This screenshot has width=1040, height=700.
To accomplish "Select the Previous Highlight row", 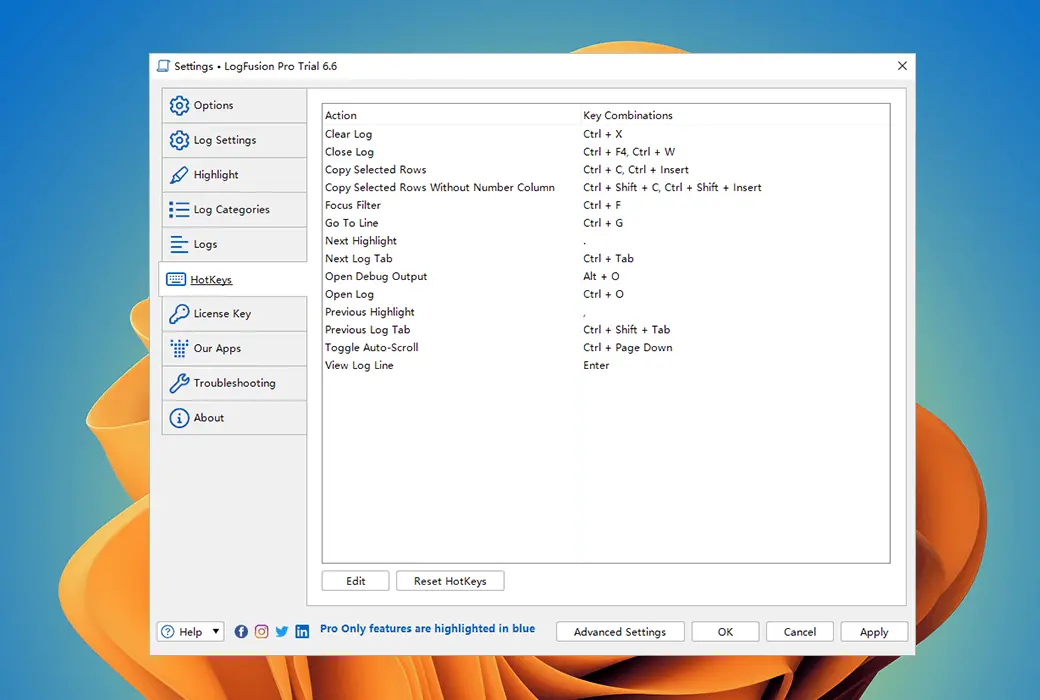I will coord(606,312).
